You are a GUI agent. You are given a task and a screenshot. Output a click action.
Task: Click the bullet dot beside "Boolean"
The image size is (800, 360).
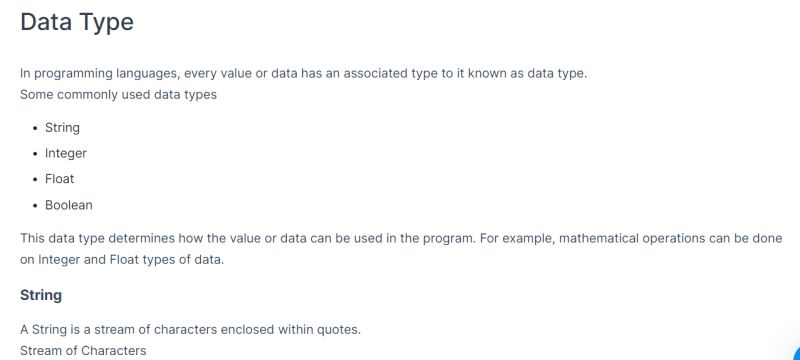coord(35,206)
